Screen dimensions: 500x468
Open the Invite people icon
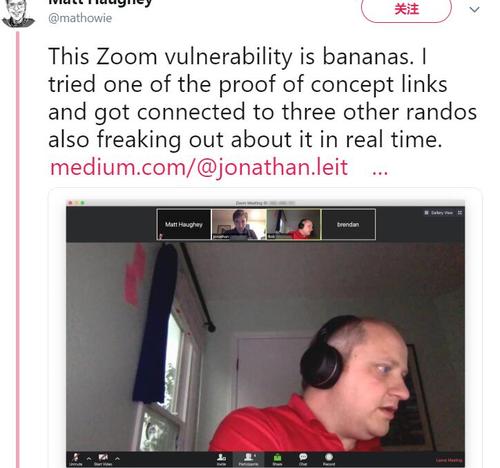(221, 457)
